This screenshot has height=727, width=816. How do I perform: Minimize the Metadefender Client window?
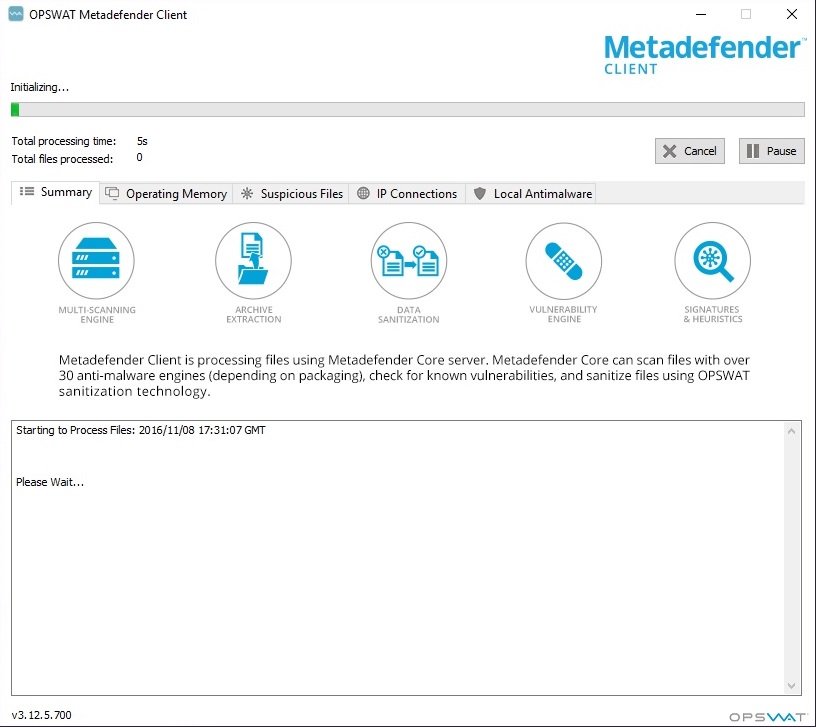pos(701,14)
